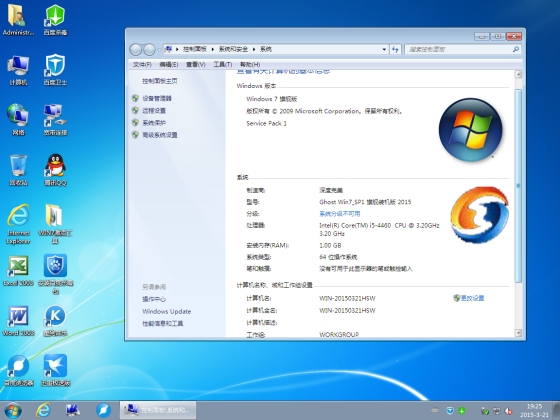Open Performance Information and Tools link

click(x=162, y=323)
